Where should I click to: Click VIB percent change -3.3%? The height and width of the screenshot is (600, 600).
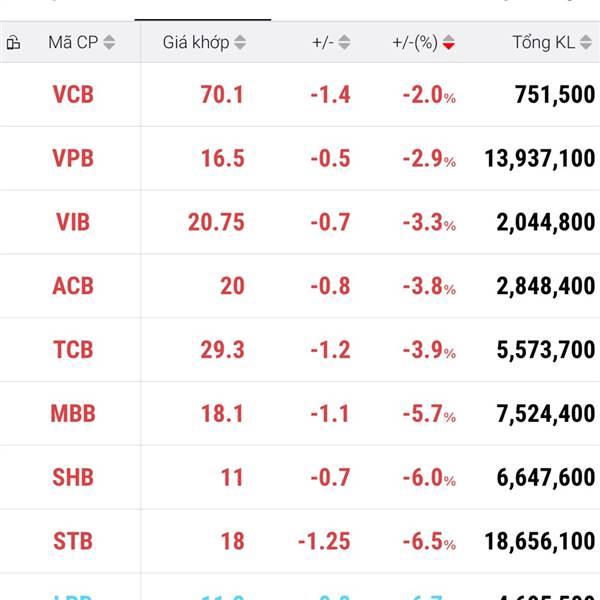(429, 222)
